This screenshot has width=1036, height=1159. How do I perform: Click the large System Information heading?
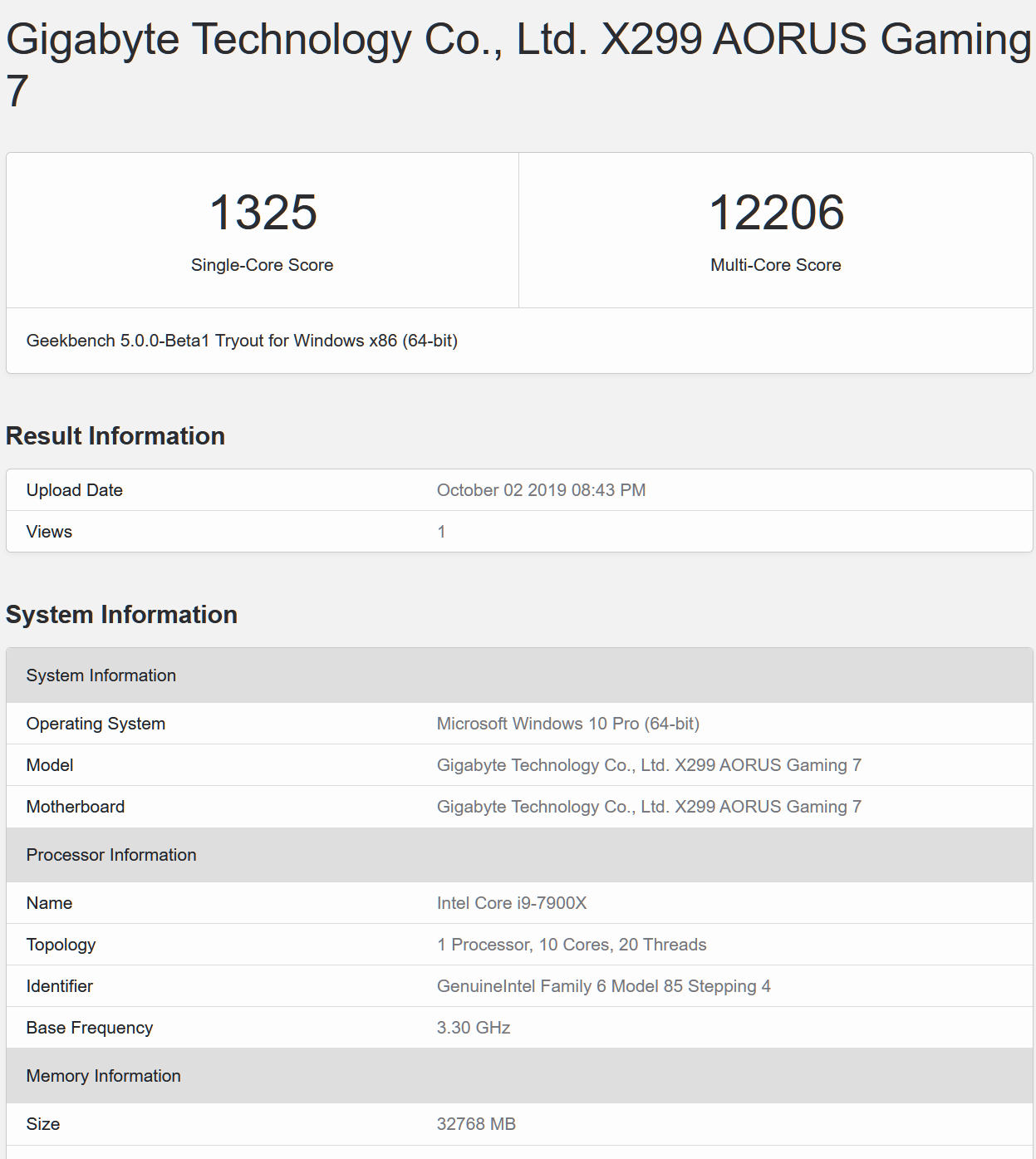coord(121,615)
